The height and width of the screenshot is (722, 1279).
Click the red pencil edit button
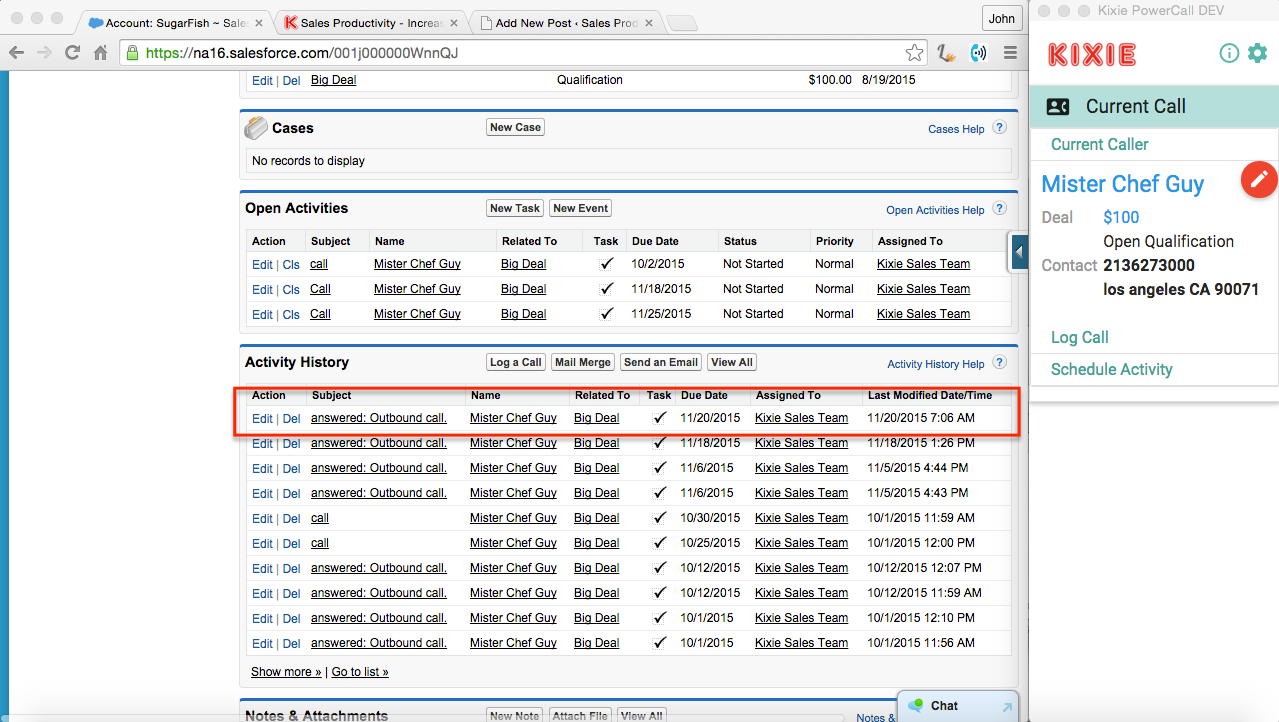click(1259, 180)
